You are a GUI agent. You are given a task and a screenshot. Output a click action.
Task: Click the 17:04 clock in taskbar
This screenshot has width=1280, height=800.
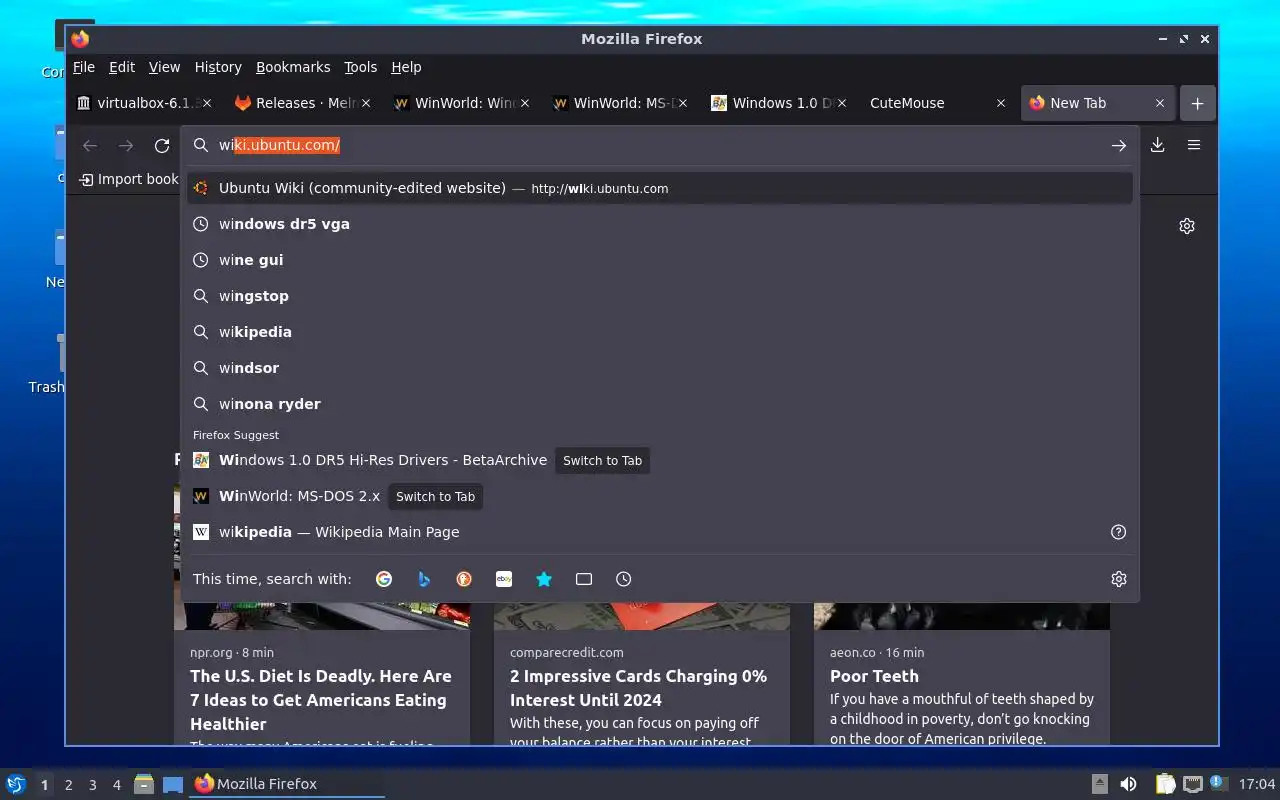1257,784
